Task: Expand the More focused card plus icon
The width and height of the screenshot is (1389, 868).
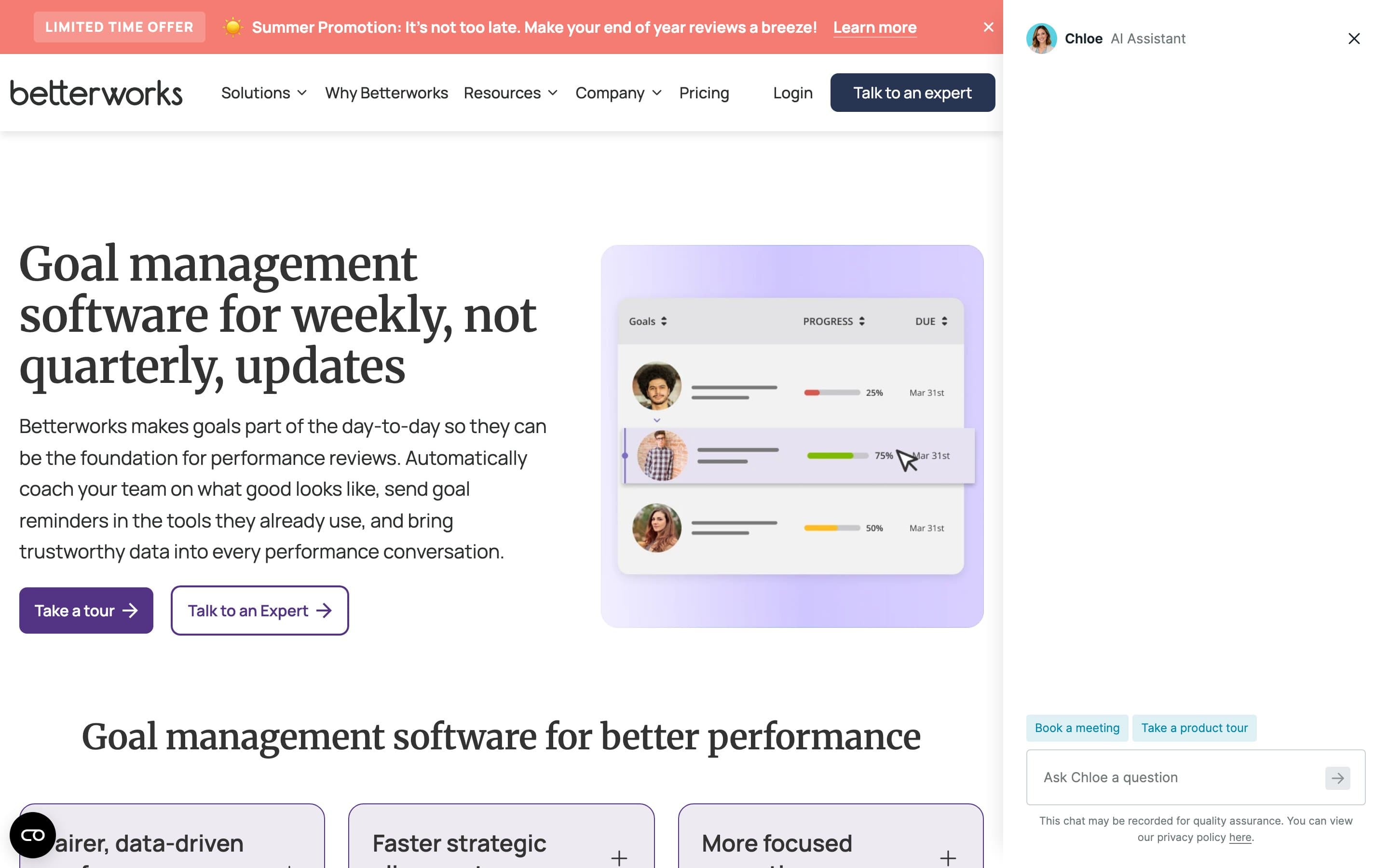Action: (948, 858)
